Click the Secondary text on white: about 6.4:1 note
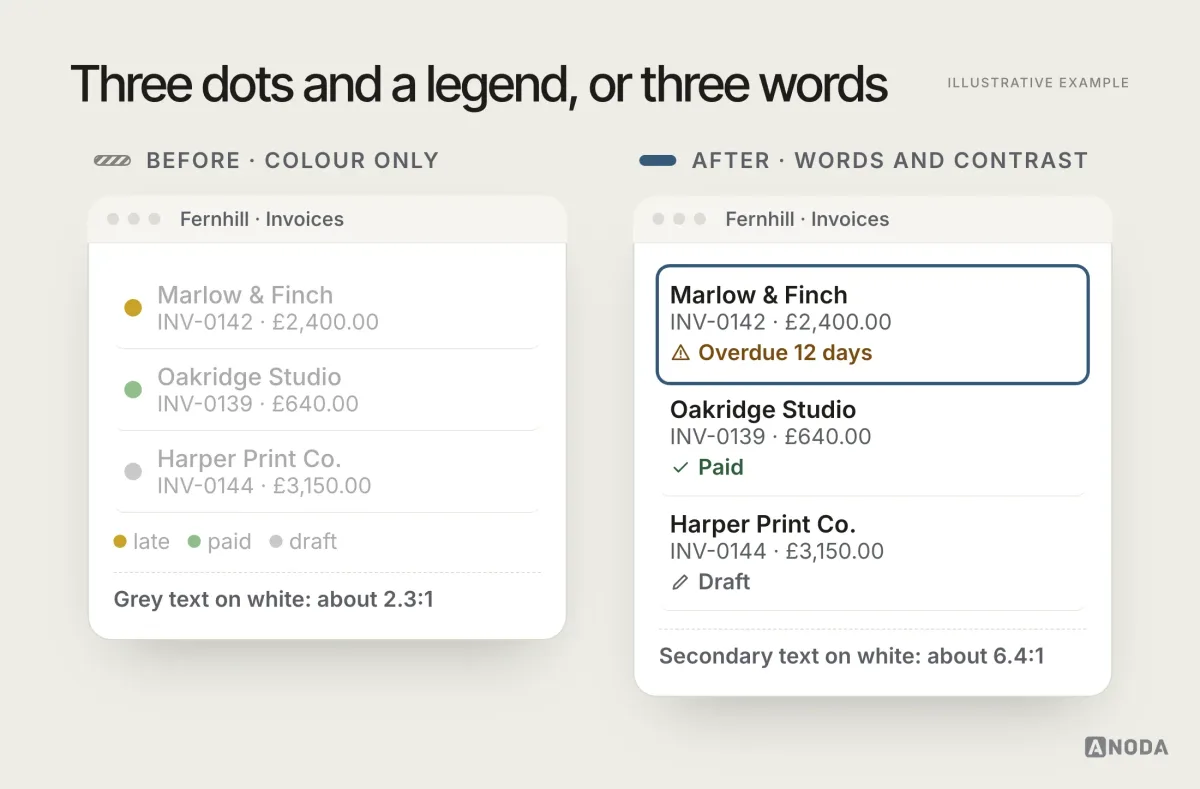Image resolution: width=1200 pixels, height=789 pixels. tap(852, 657)
